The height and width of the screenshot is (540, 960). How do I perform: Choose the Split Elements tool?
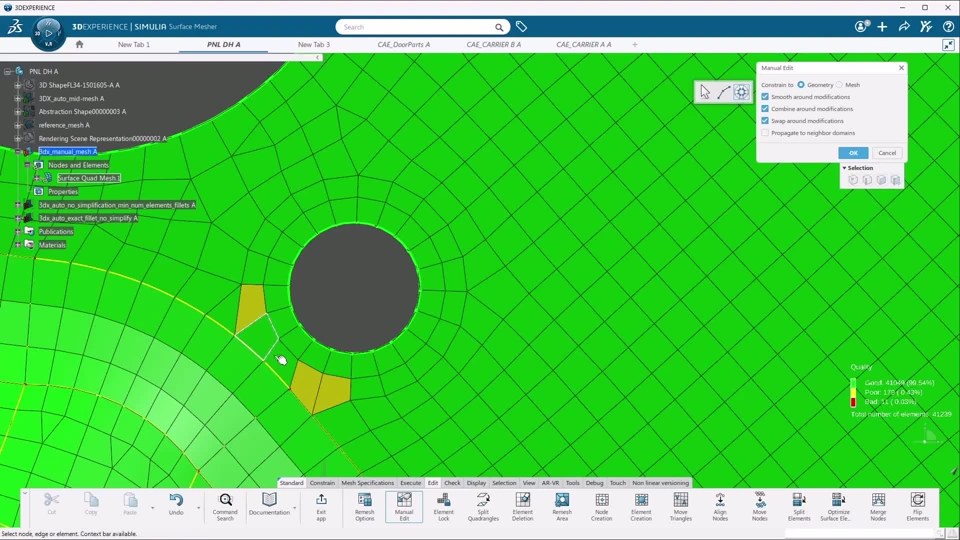(799, 506)
